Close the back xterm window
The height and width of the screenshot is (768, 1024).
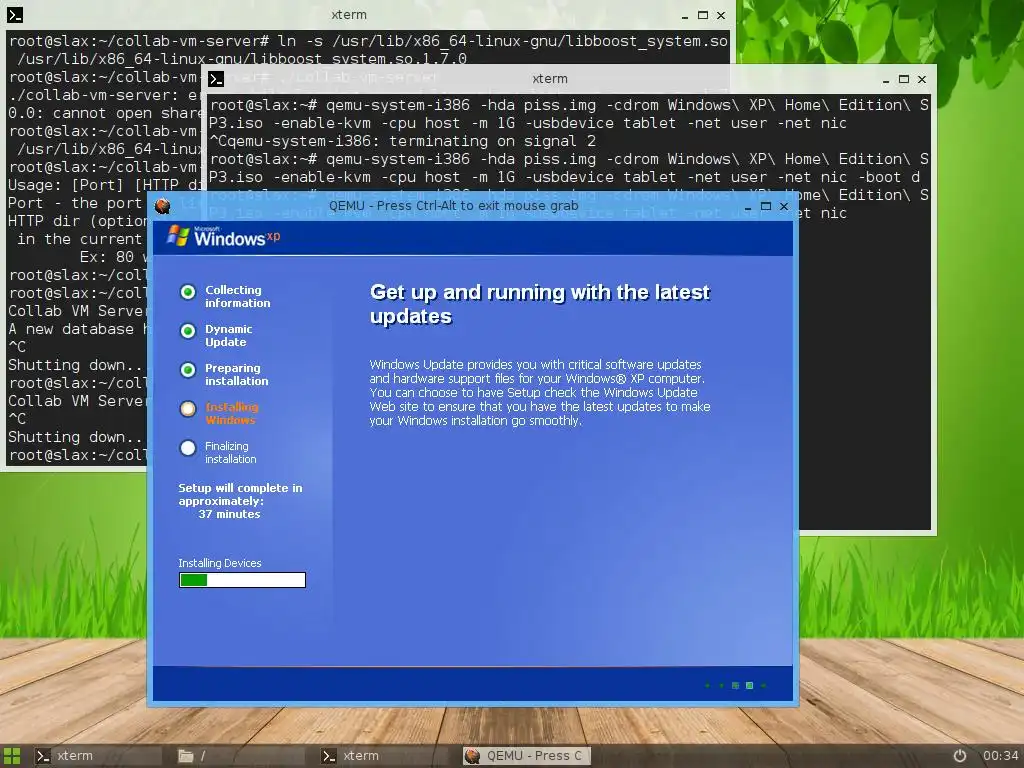[721, 15]
